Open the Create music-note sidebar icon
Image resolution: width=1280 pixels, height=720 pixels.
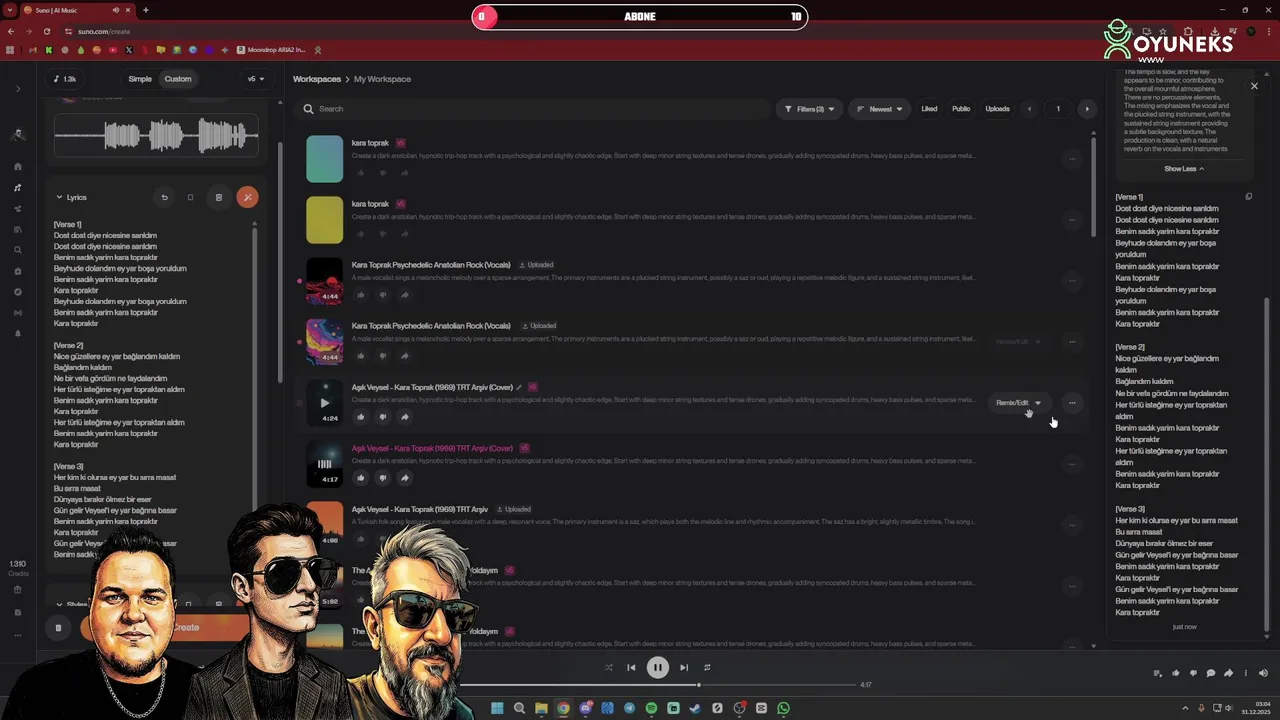click(17, 188)
